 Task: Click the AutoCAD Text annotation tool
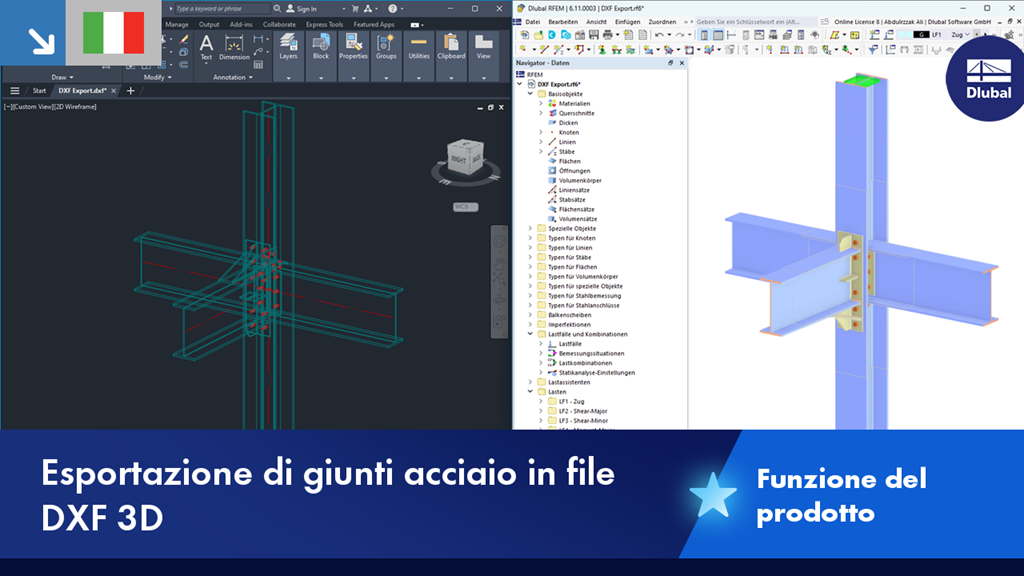pyautogui.click(x=206, y=48)
